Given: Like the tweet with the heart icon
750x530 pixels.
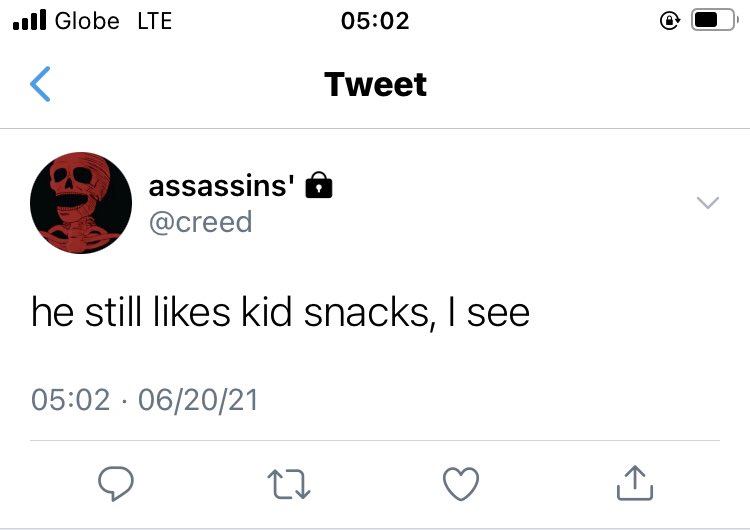Looking at the screenshot, I should pos(461,484).
